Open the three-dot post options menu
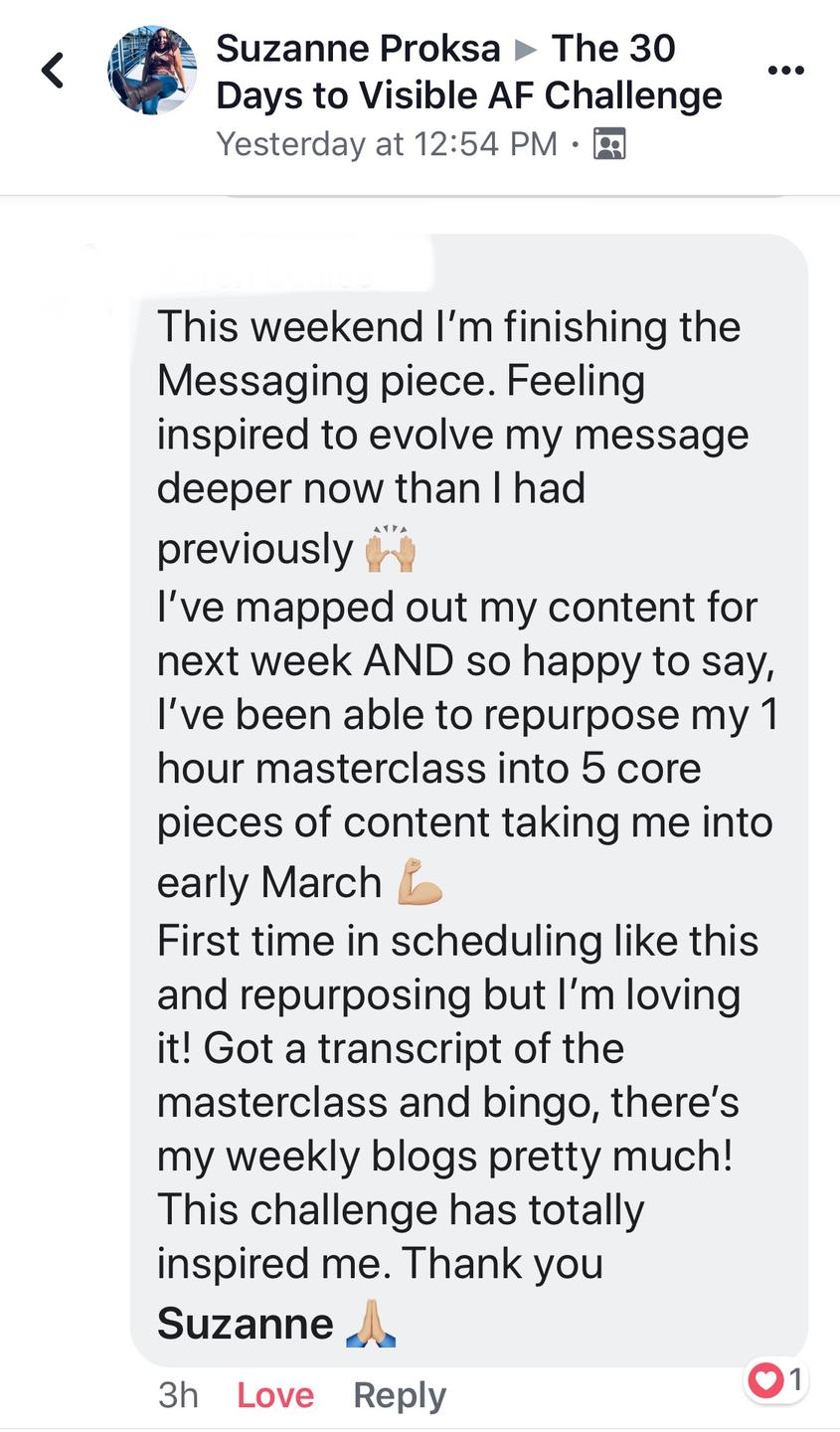The width and height of the screenshot is (840, 1432). [x=786, y=71]
